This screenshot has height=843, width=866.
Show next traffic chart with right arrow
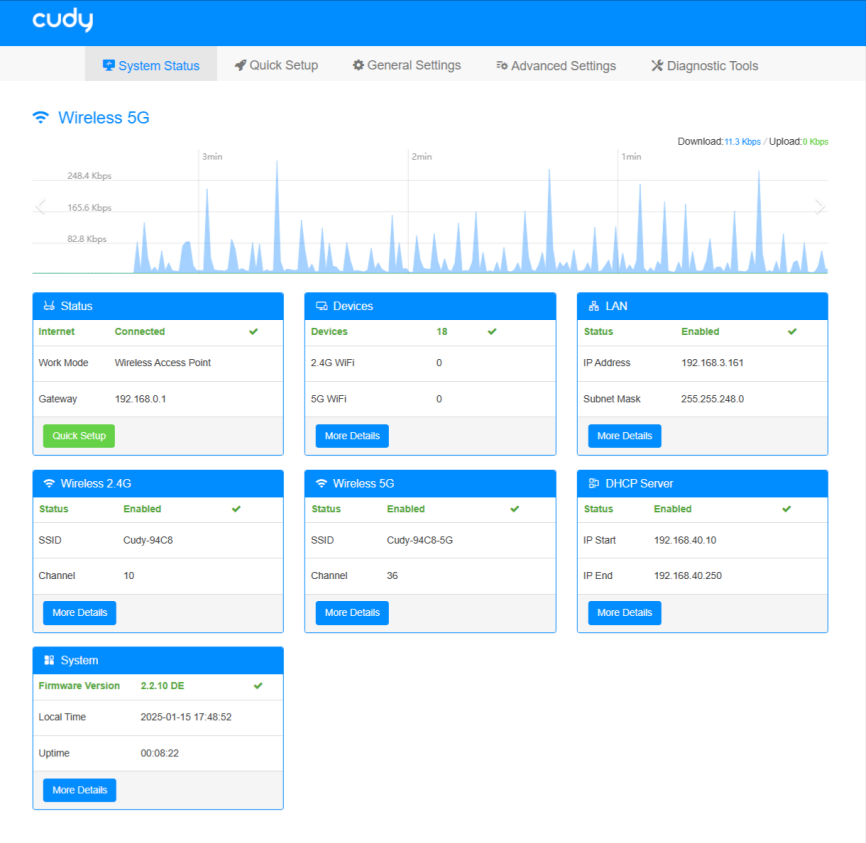point(820,207)
